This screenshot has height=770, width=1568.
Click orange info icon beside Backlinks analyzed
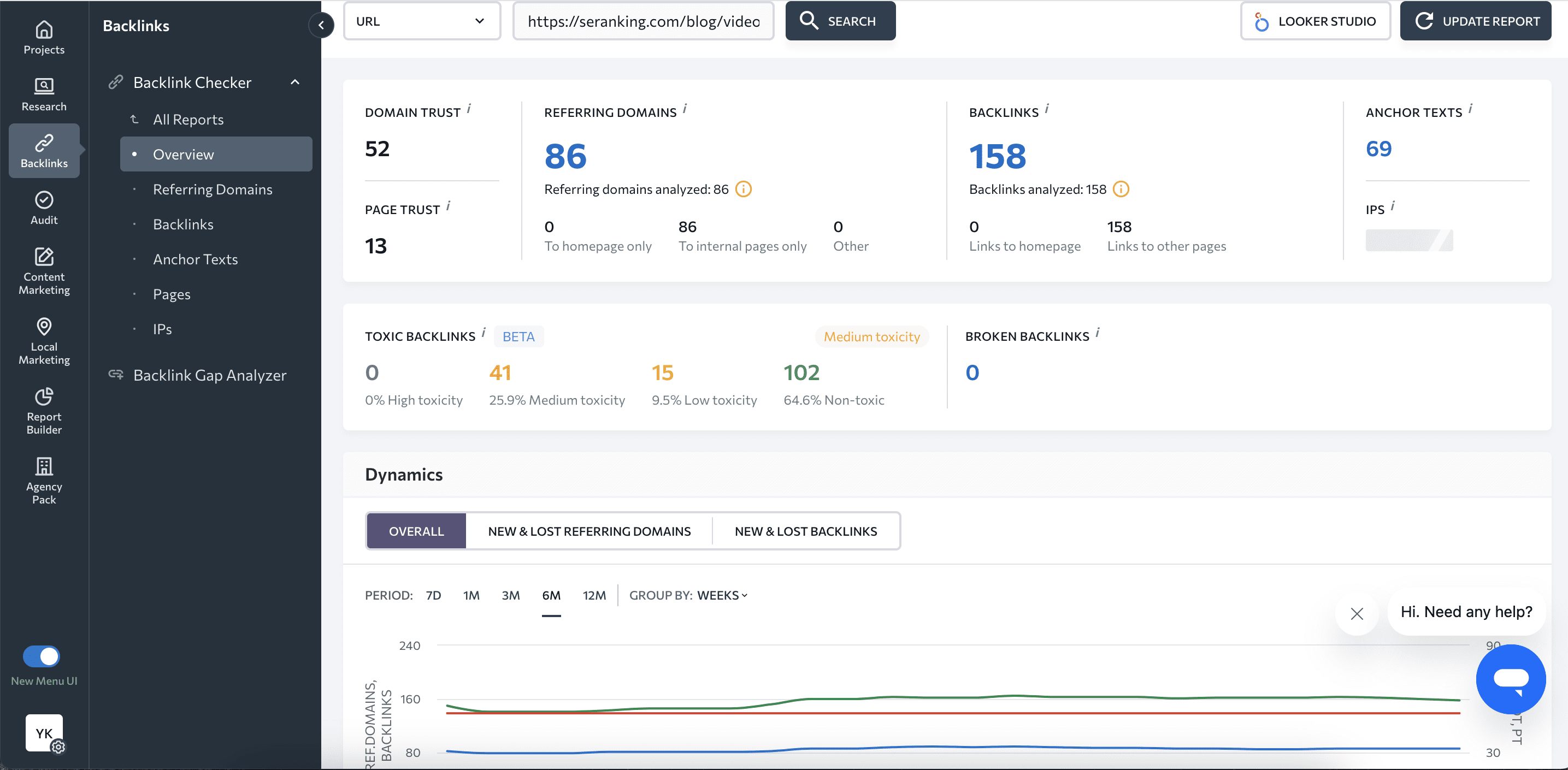point(1121,189)
